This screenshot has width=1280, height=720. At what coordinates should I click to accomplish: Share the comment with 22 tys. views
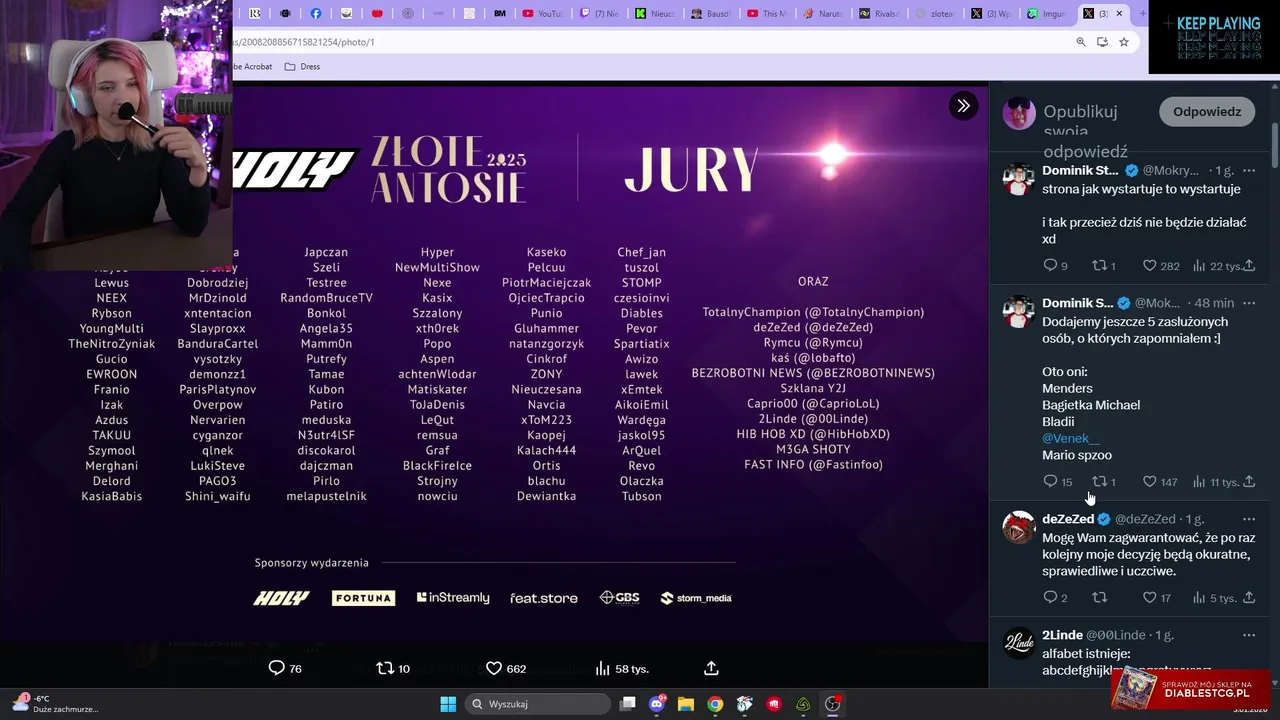(x=1249, y=266)
